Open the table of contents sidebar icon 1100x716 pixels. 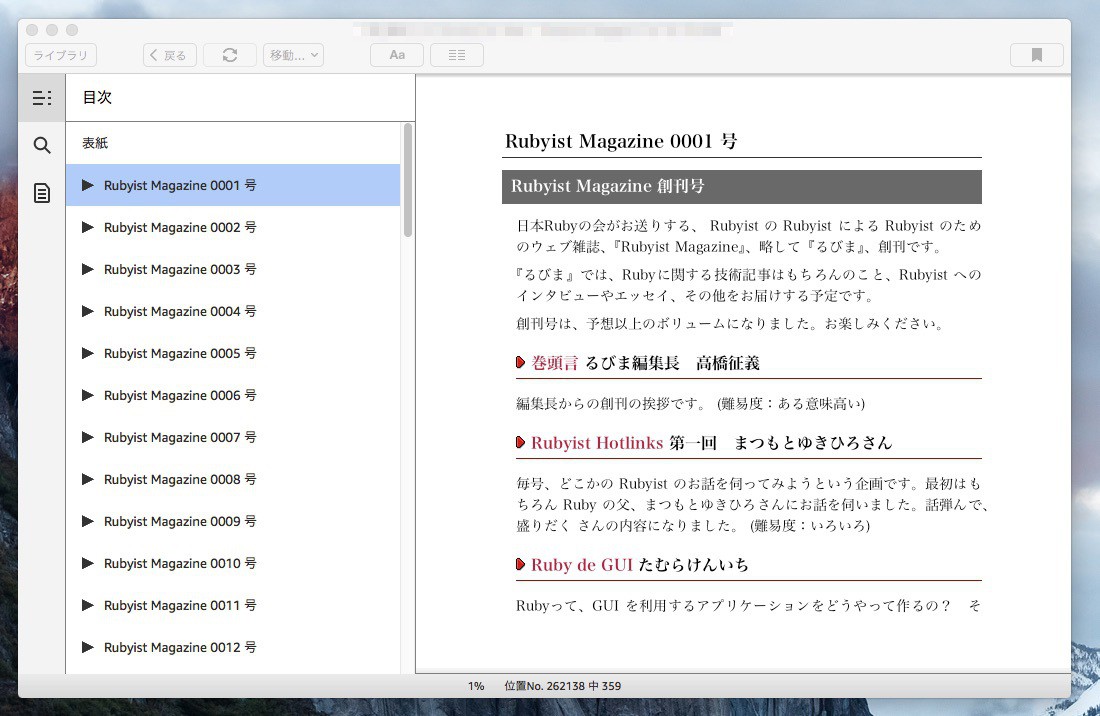(x=41, y=98)
